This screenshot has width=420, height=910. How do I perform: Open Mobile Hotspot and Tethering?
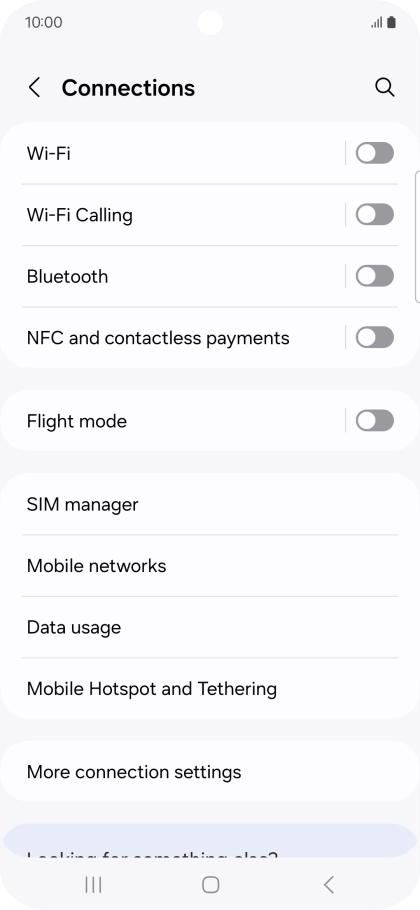pyautogui.click(x=210, y=689)
